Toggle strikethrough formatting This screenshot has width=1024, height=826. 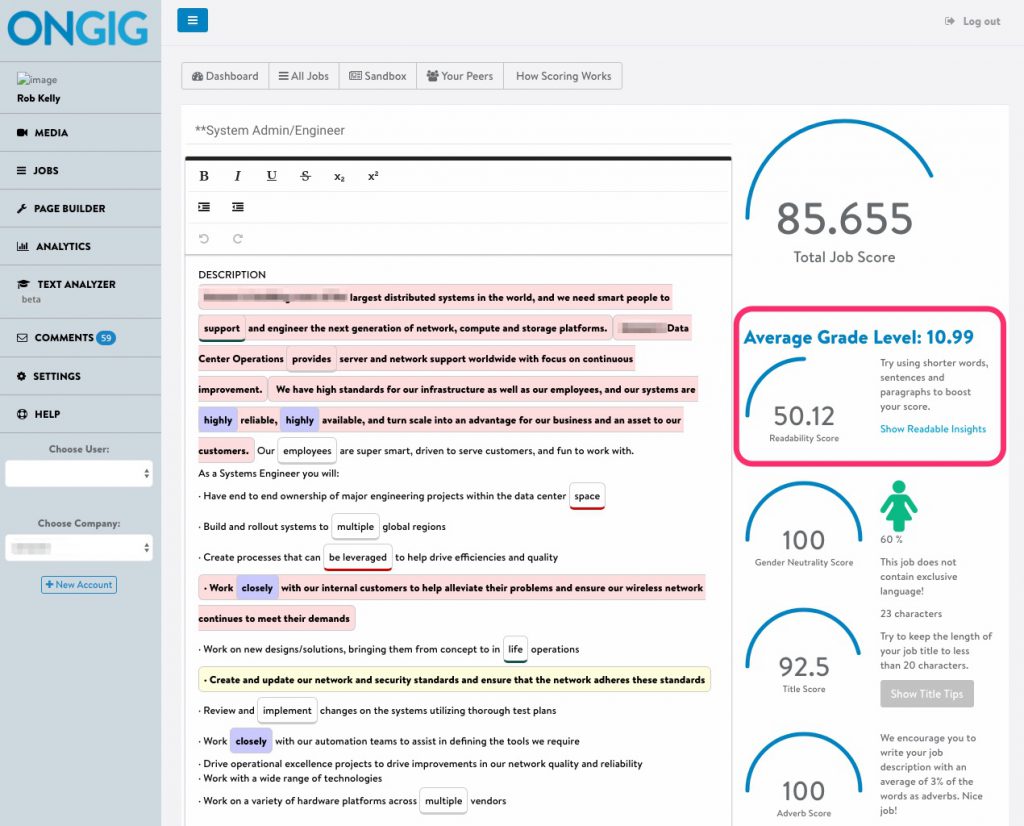304,175
